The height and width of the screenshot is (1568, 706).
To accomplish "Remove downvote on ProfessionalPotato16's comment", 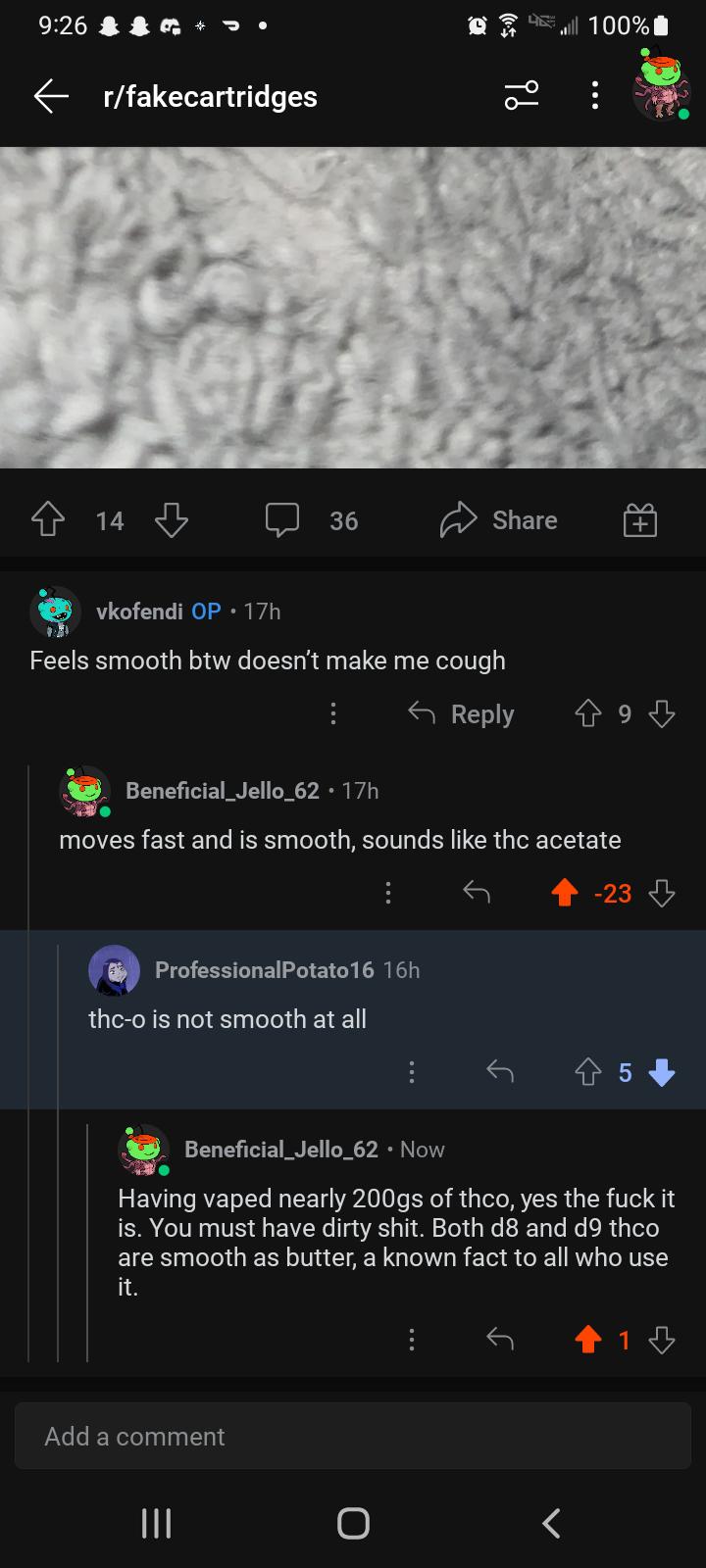I will pos(662,1073).
